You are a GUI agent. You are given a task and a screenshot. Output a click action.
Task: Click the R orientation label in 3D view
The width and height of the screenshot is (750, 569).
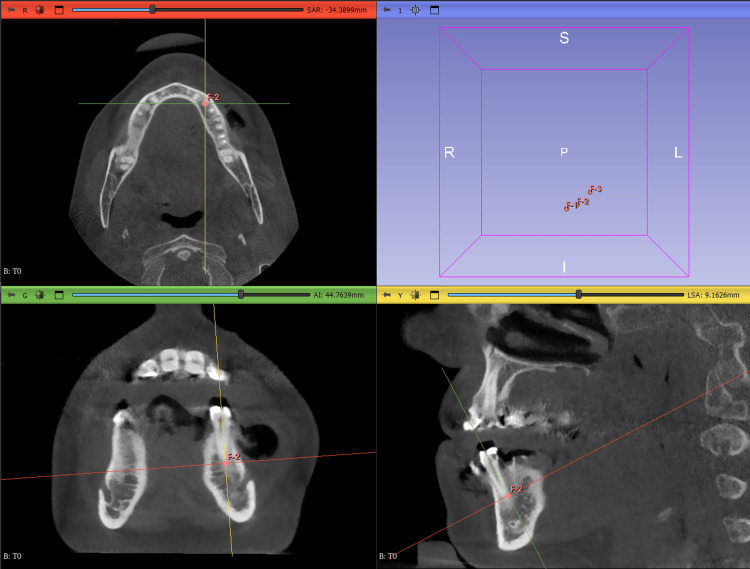pos(449,153)
